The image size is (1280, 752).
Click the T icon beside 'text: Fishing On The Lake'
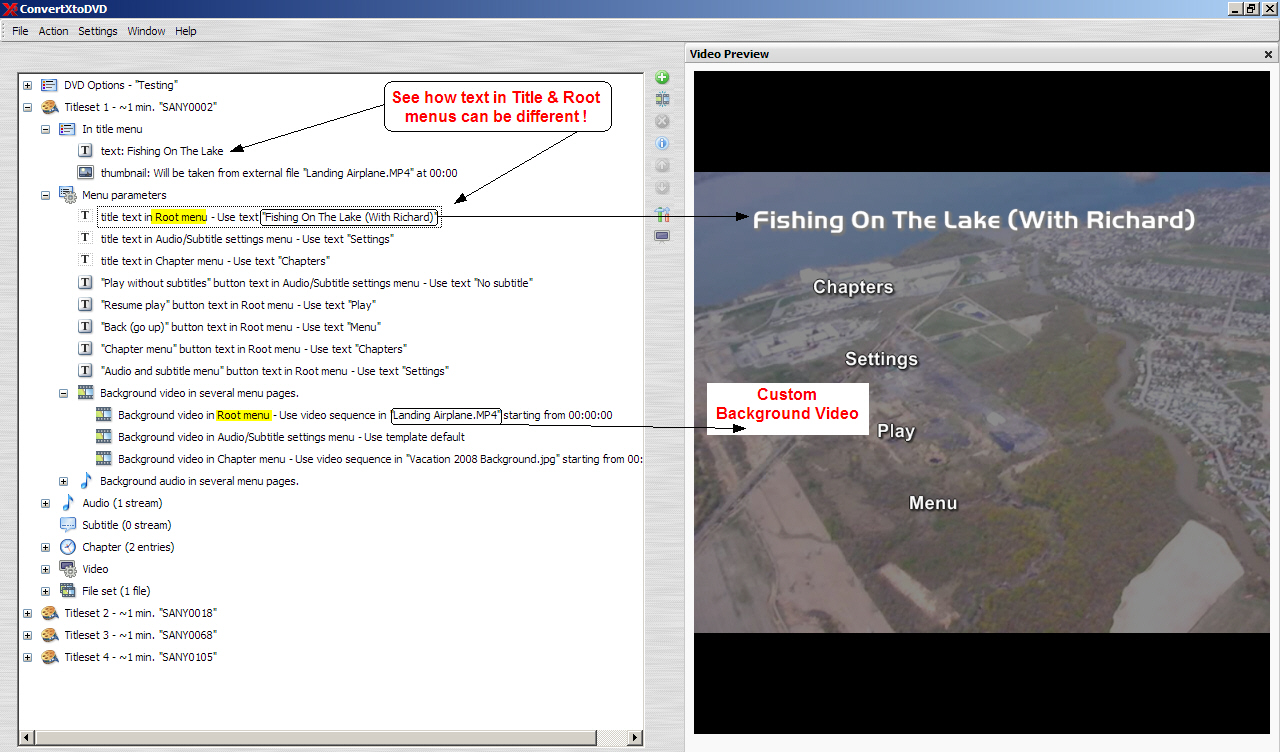click(x=86, y=151)
